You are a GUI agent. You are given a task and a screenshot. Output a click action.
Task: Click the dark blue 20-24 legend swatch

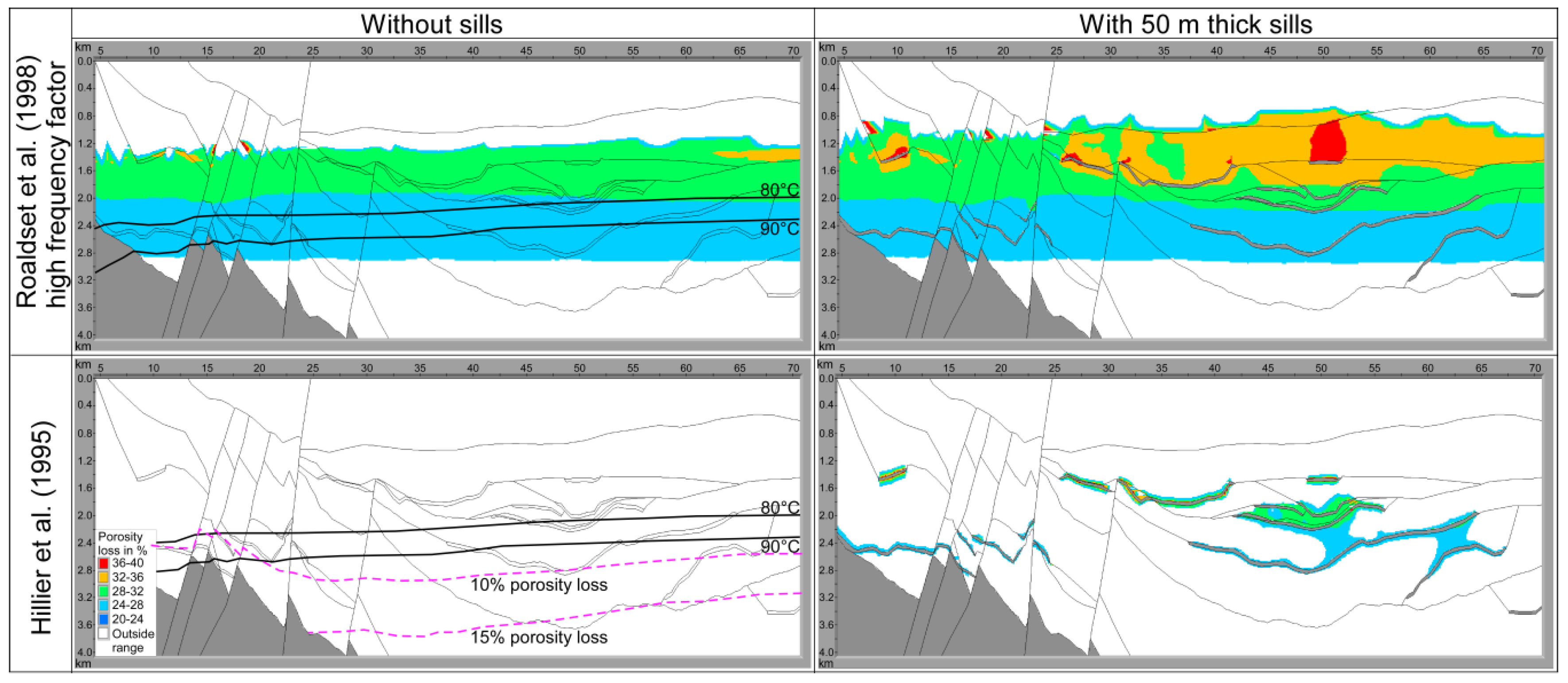click(x=104, y=619)
